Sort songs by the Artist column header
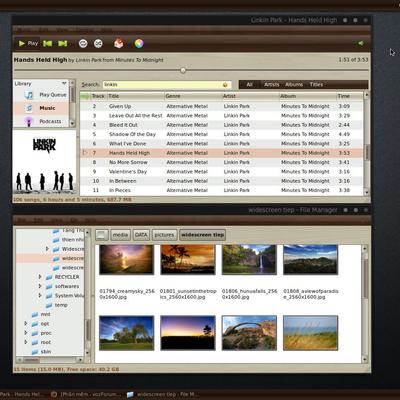 coord(250,96)
